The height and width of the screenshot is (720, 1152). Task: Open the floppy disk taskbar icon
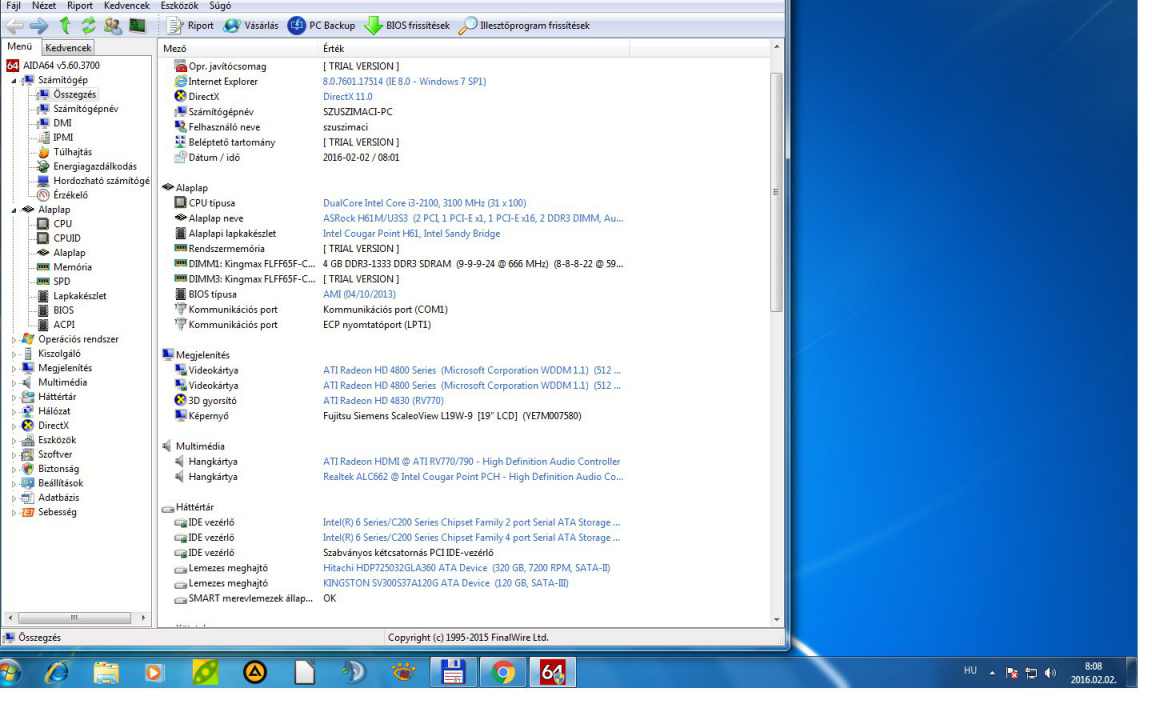pyautogui.click(x=453, y=672)
